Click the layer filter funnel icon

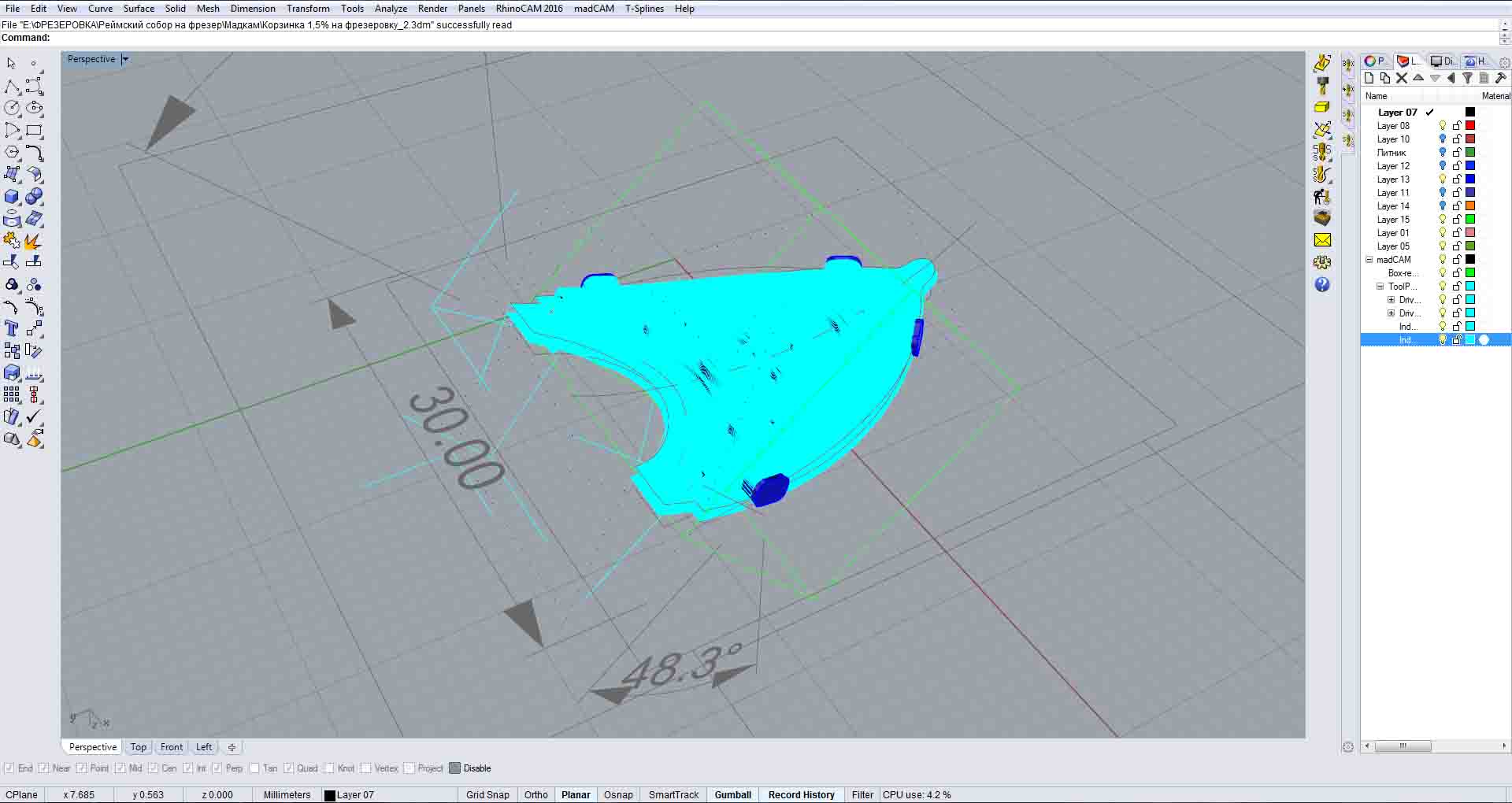1467,78
